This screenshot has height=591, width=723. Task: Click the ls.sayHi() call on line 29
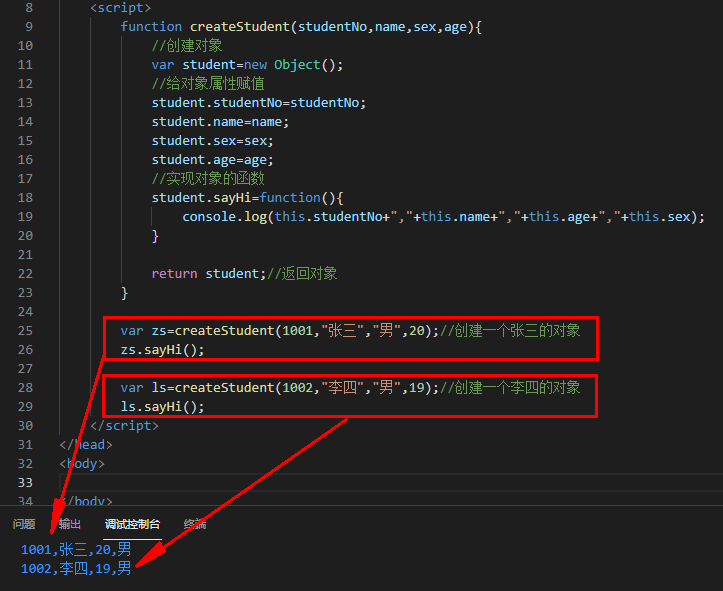162,406
